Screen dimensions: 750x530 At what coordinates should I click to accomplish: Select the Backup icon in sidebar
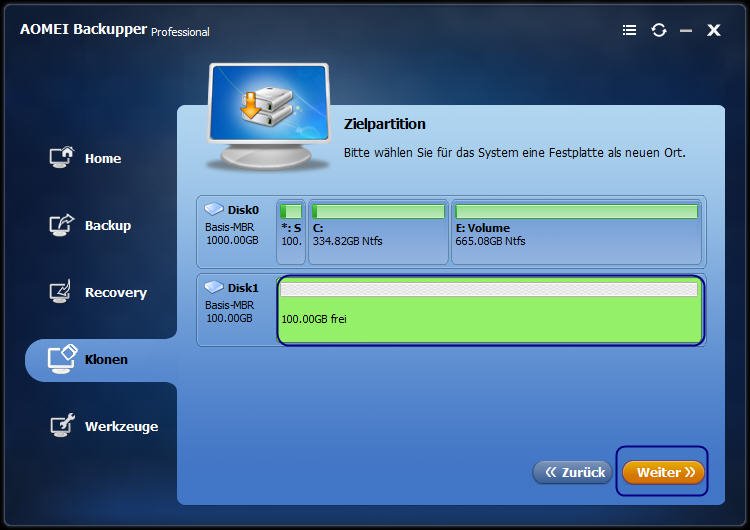[x=62, y=225]
